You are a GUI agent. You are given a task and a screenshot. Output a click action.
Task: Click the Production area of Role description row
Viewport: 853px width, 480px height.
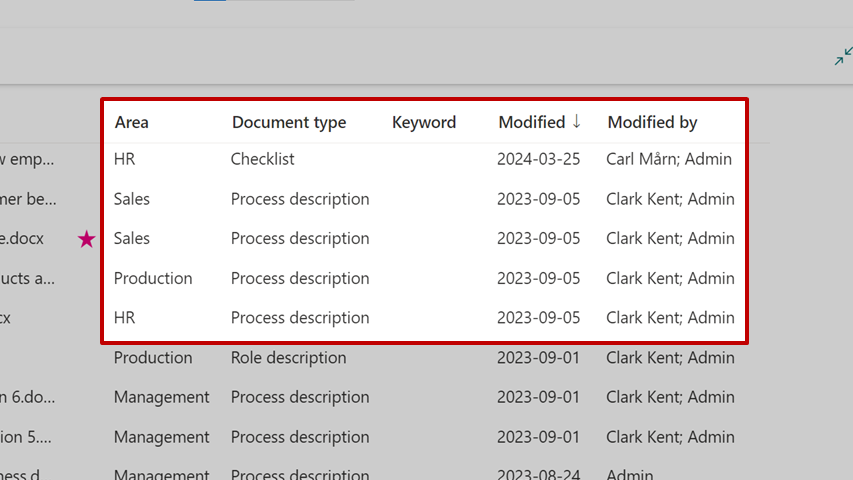[x=153, y=358]
